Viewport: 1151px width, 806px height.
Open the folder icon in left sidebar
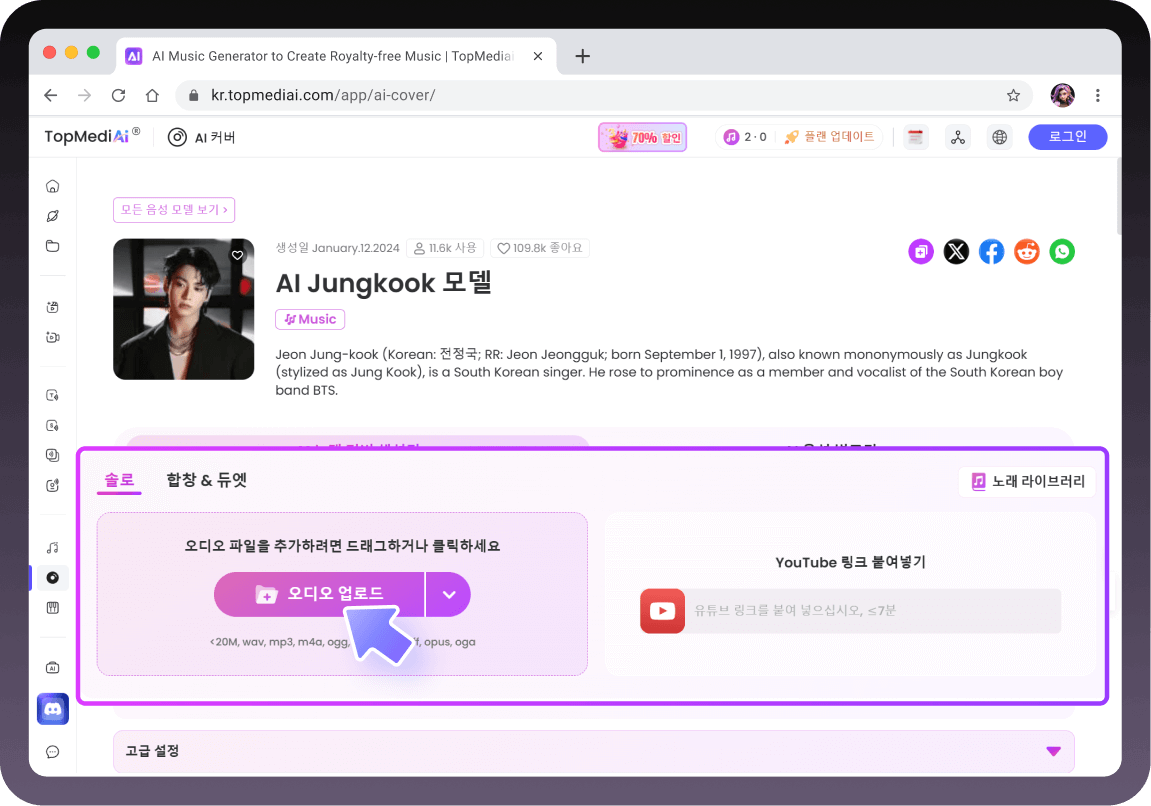point(53,246)
